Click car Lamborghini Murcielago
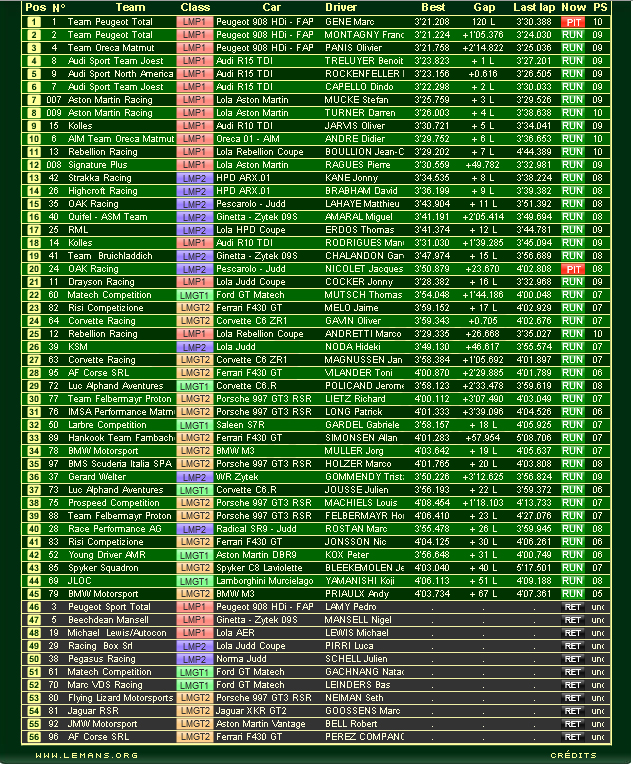 [265, 581]
